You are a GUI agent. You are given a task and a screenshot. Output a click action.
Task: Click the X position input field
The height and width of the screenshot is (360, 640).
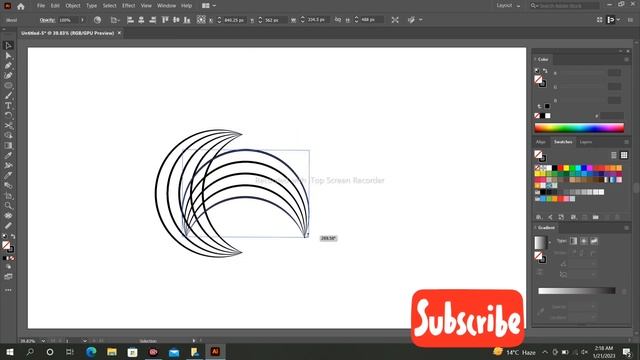pos(234,20)
